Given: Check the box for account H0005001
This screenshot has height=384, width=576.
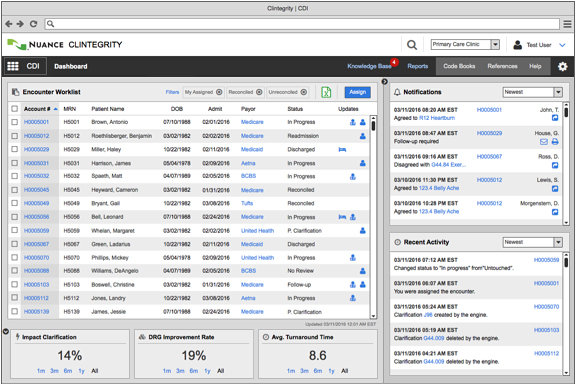Looking at the screenshot, I should 14,122.
